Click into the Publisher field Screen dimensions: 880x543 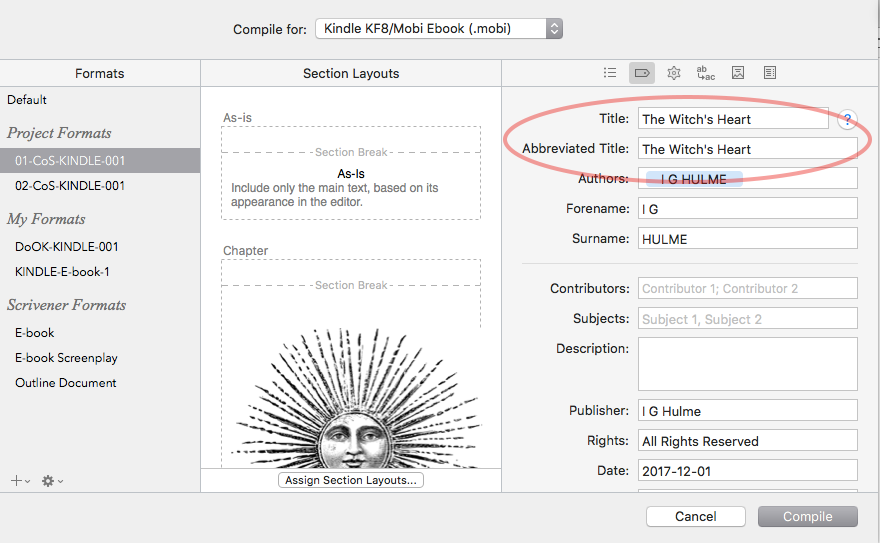point(748,411)
